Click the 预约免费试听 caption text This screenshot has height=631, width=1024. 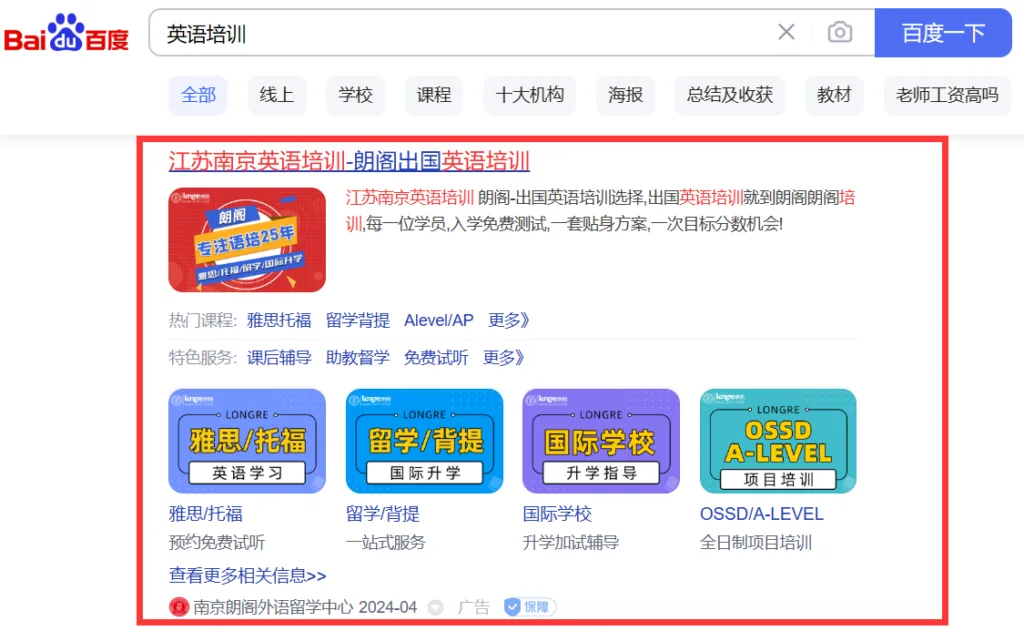coord(217,542)
